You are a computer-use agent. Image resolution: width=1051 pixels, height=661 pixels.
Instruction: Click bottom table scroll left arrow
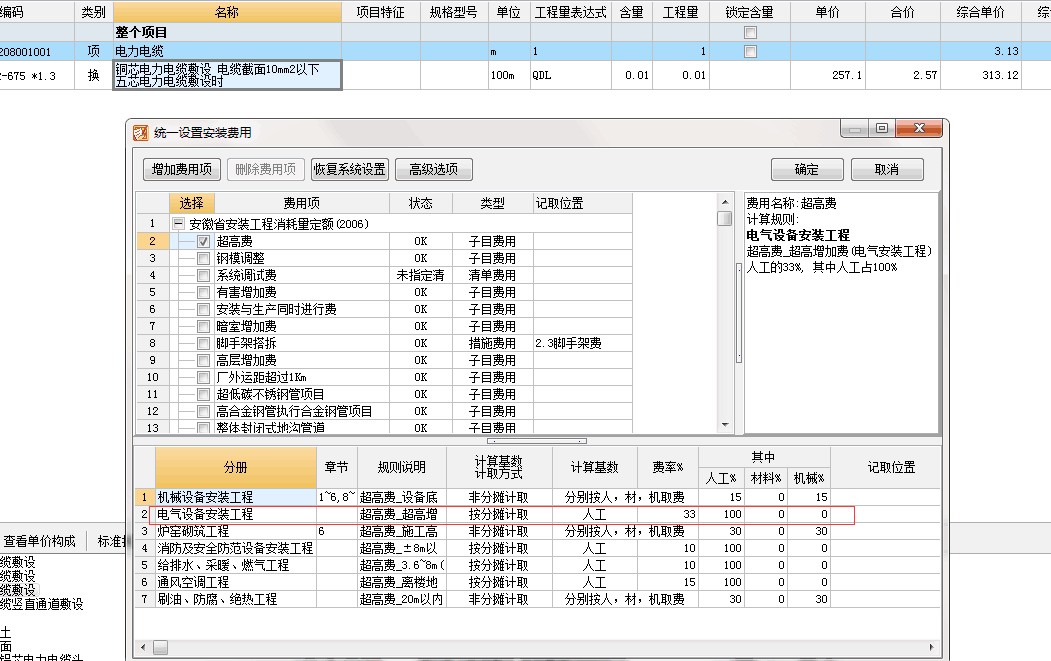point(143,648)
